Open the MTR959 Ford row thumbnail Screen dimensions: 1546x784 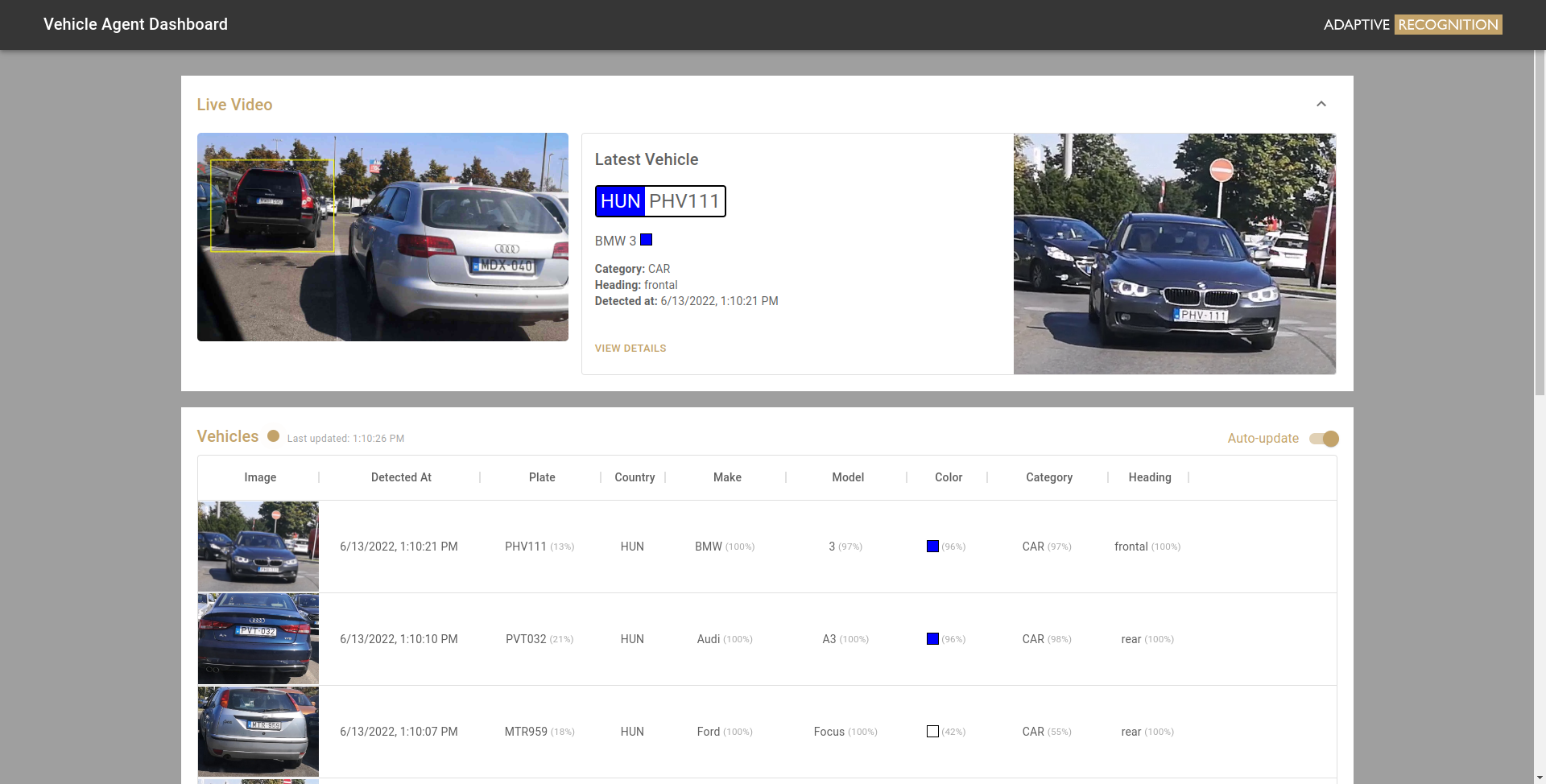[258, 732]
